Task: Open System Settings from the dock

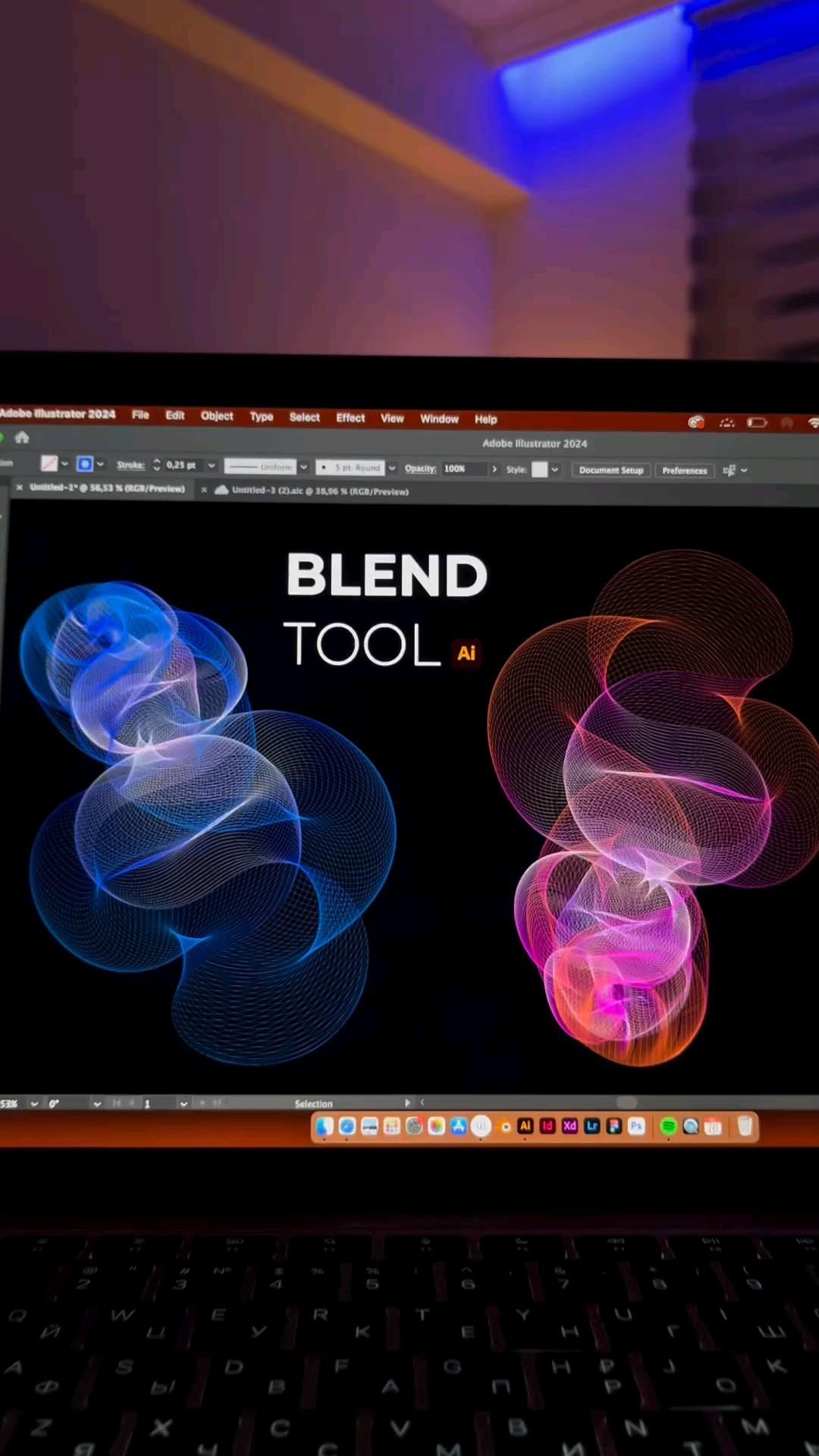Action: click(414, 1126)
